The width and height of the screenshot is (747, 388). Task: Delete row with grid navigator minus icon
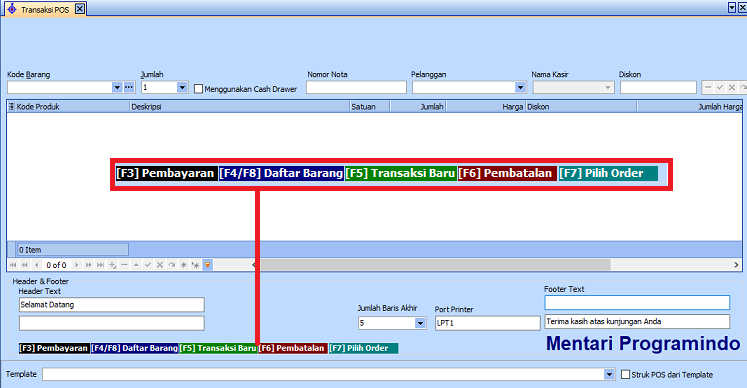pyautogui.click(x=124, y=265)
